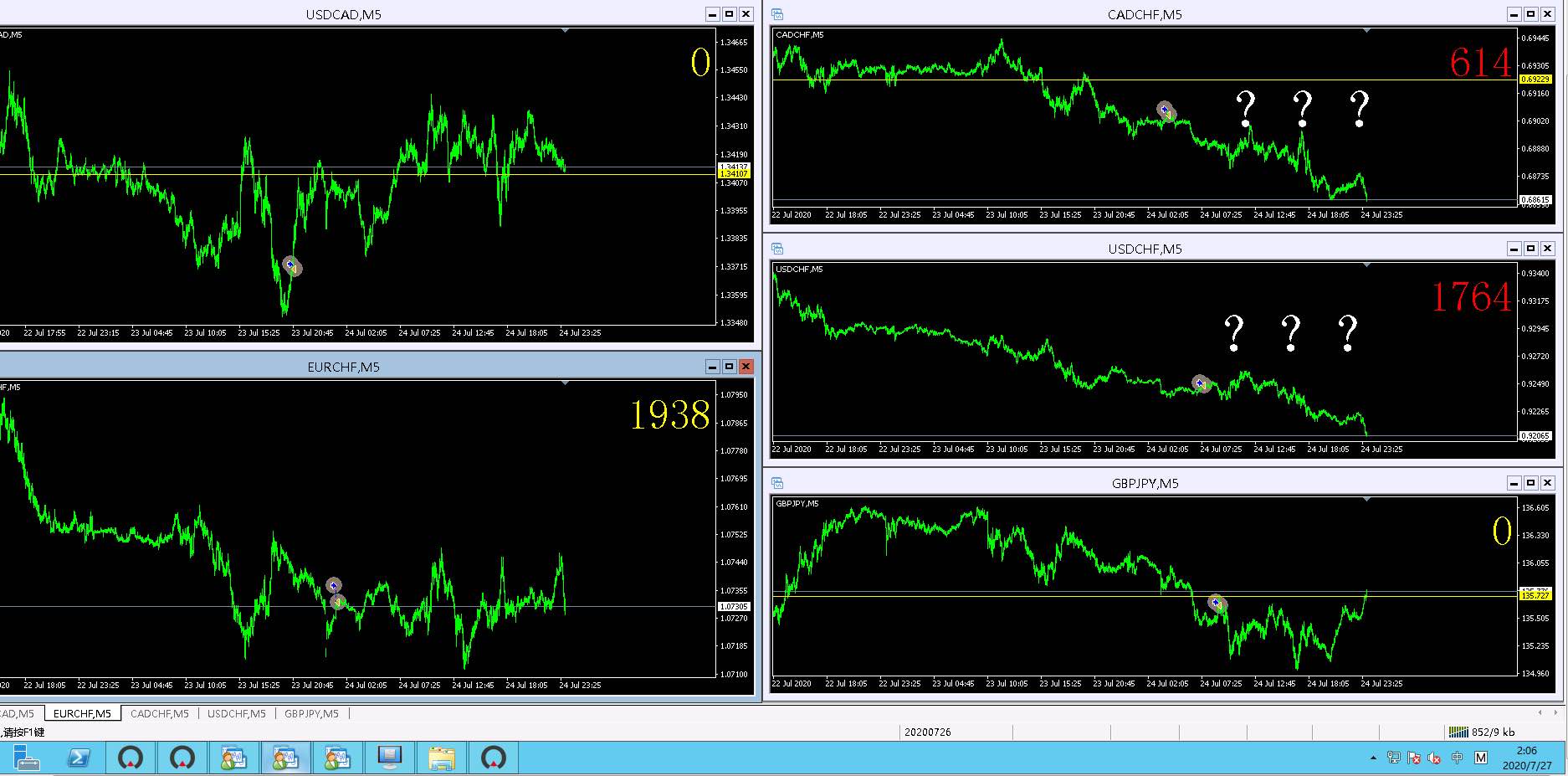
Task: Select the trade arrow marker on CADCHF chart
Action: coord(1166,110)
